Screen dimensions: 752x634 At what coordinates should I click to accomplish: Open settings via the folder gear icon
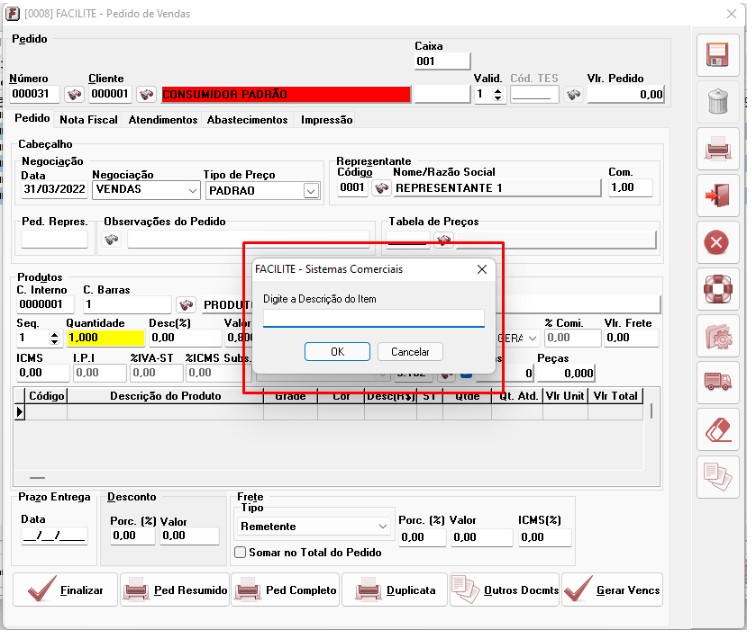click(x=717, y=336)
